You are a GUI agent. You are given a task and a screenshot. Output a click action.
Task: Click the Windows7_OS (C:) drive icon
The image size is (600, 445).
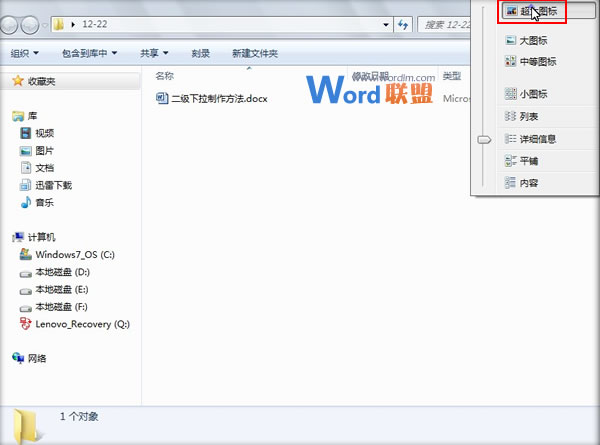tap(26, 254)
